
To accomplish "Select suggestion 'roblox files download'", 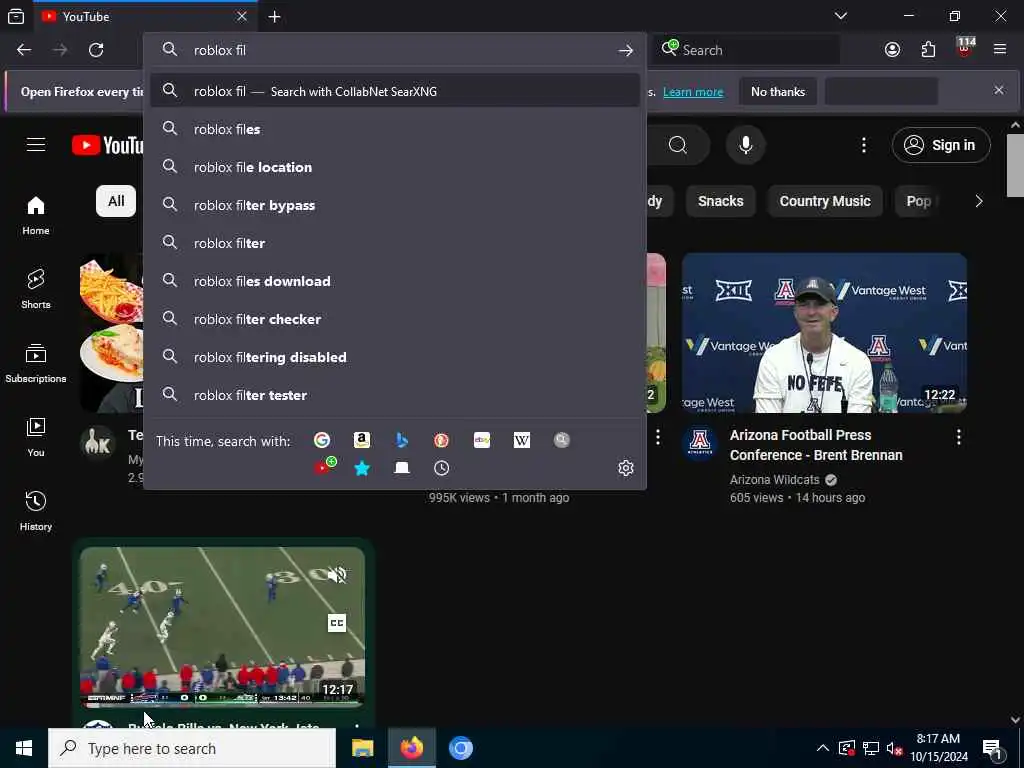I will point(394,281).
